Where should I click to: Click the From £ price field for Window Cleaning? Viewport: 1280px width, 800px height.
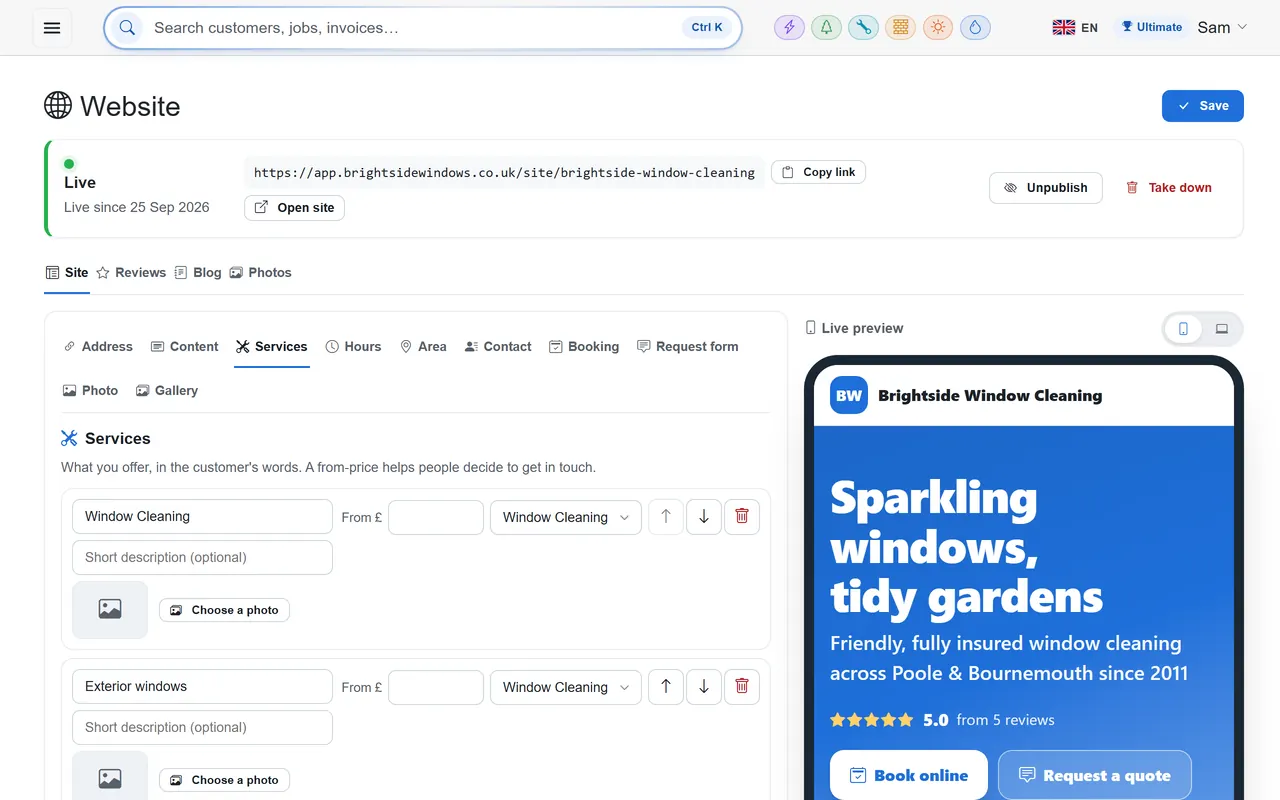pyautogui.click(x=436, y=517)
